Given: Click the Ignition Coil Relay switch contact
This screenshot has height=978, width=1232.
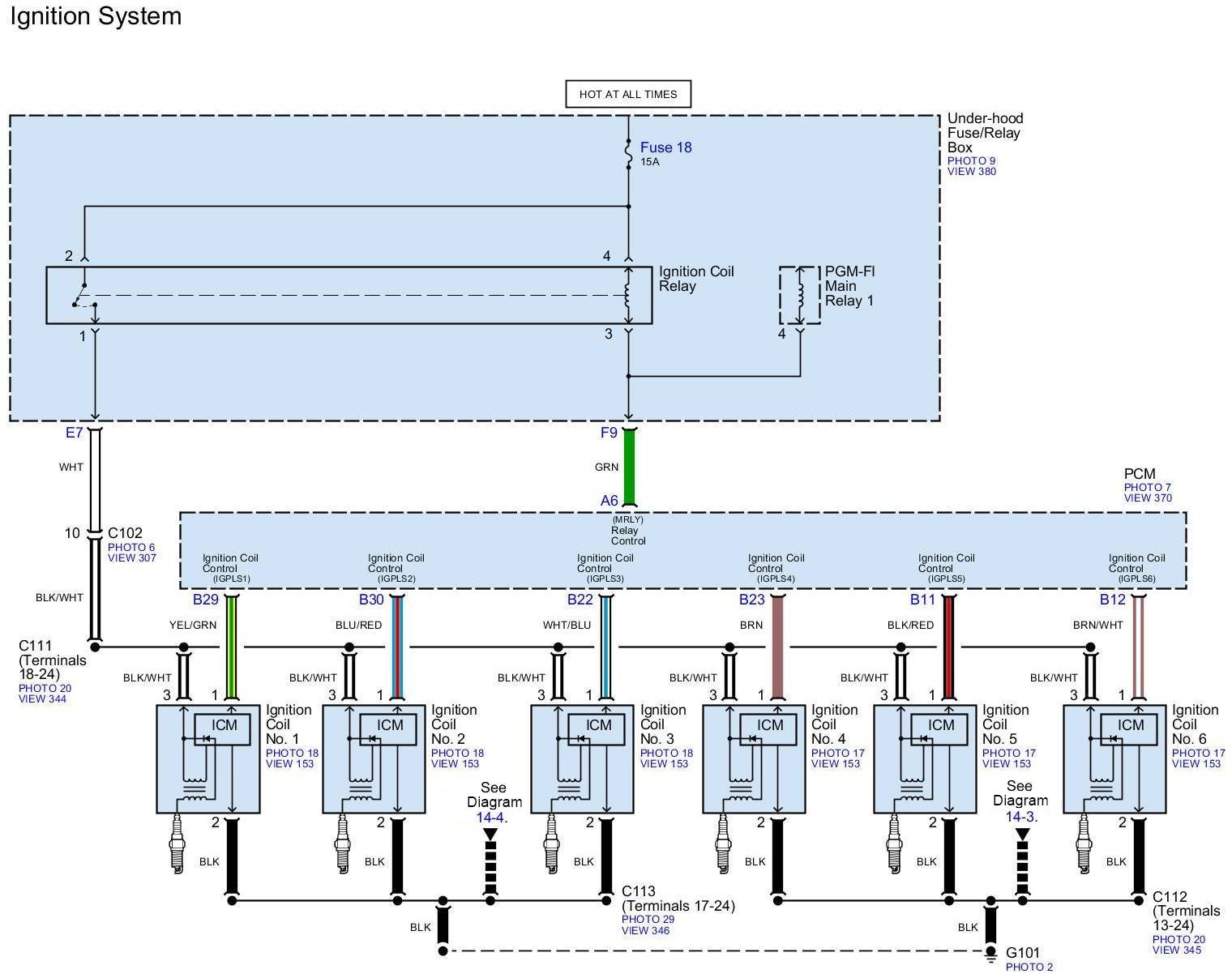Looking at the screenshot, I should (x=83, y=296).
